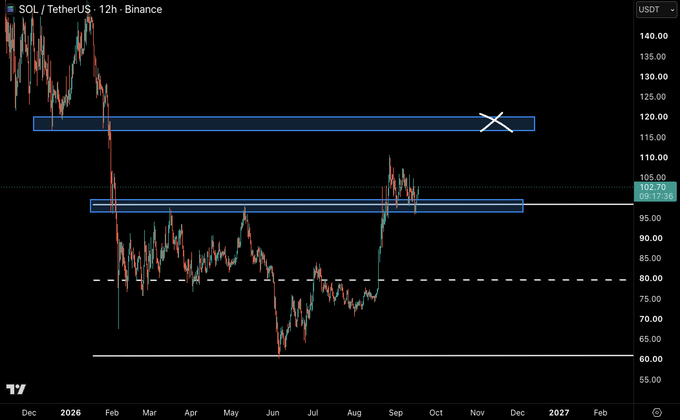Click the 125.00 price axis label

tap(653, 97)
